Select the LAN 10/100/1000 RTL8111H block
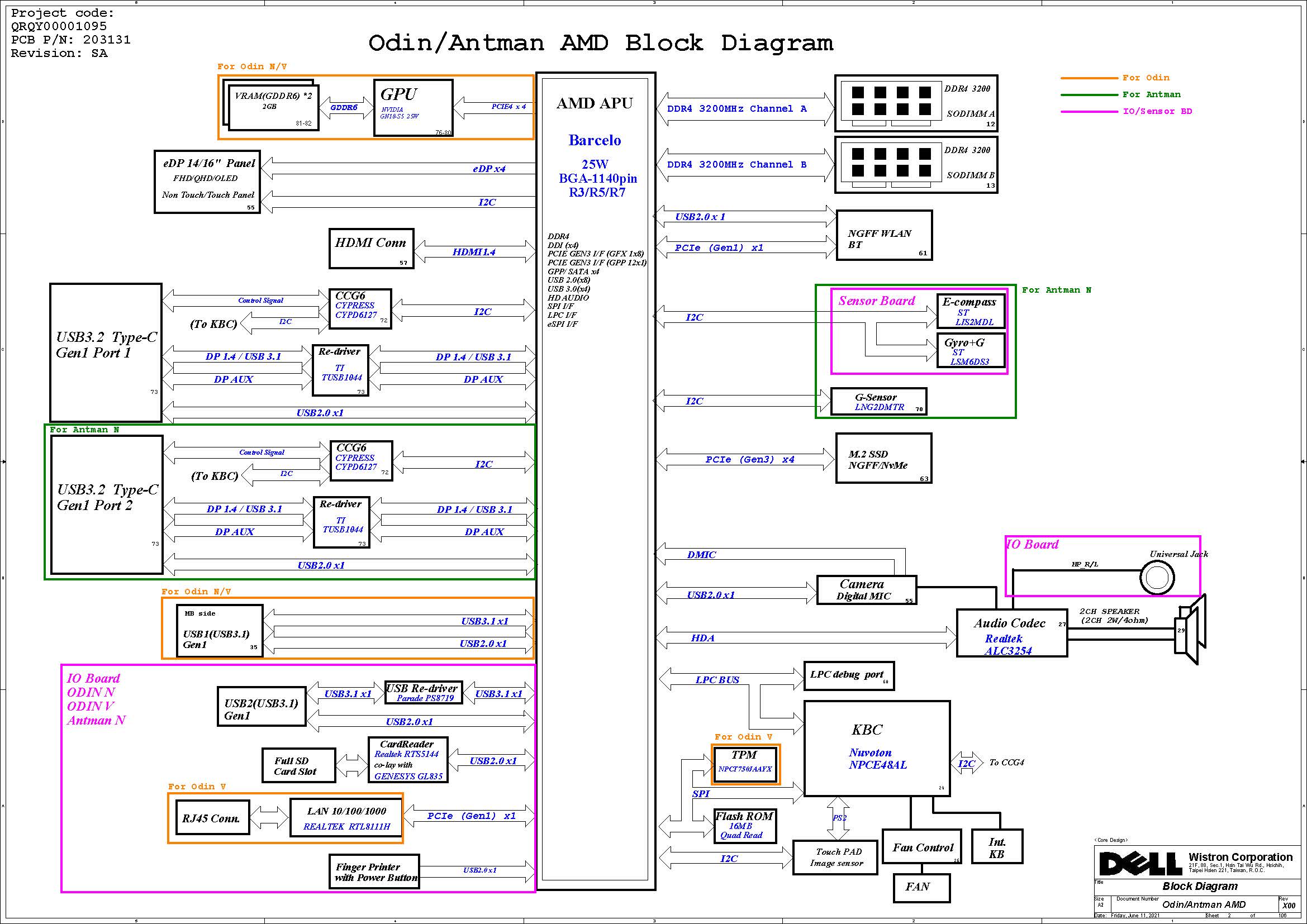 [x=346, y=818]
